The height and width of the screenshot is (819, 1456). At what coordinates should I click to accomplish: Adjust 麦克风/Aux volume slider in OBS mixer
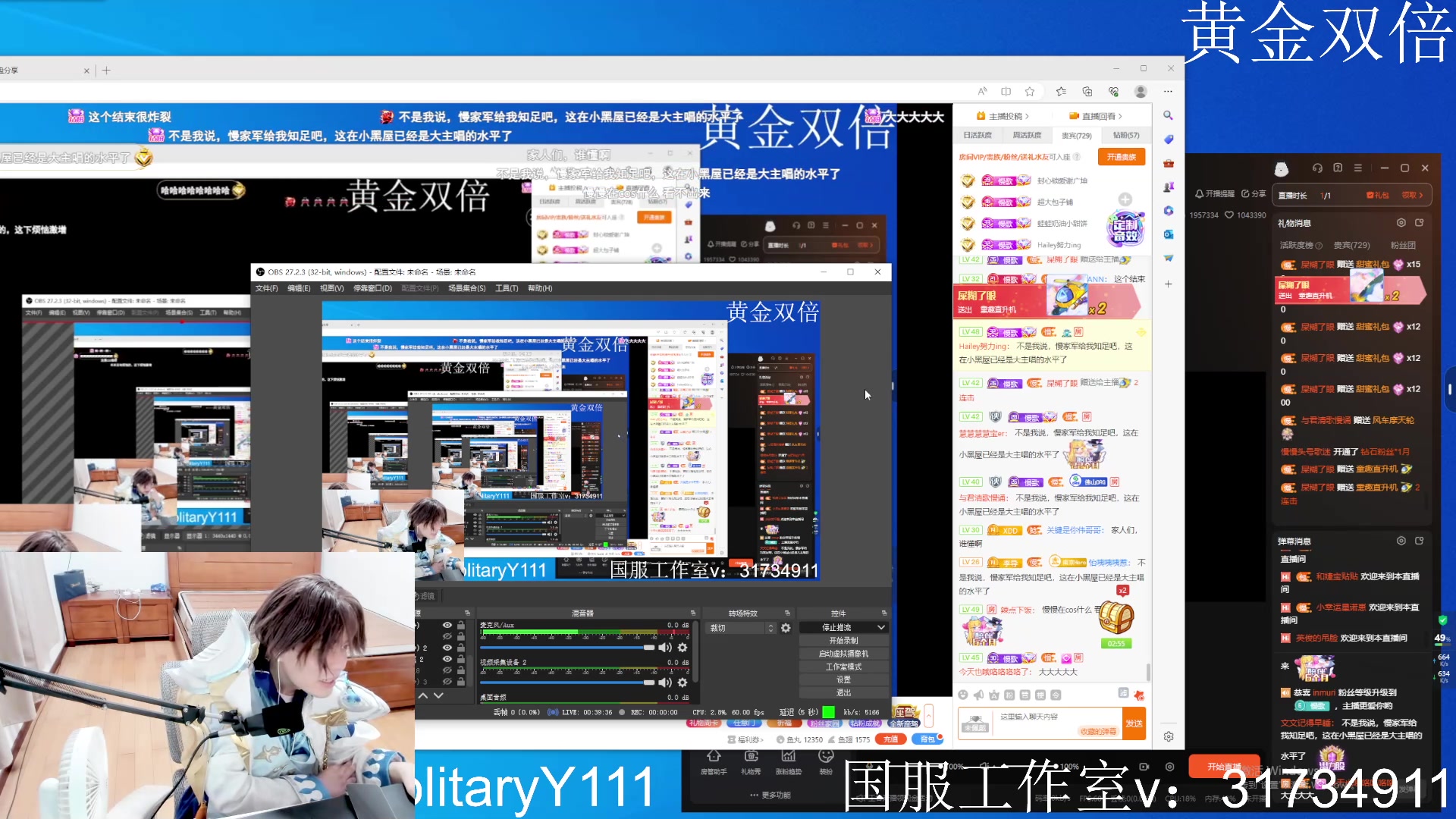tap(566, 648)
